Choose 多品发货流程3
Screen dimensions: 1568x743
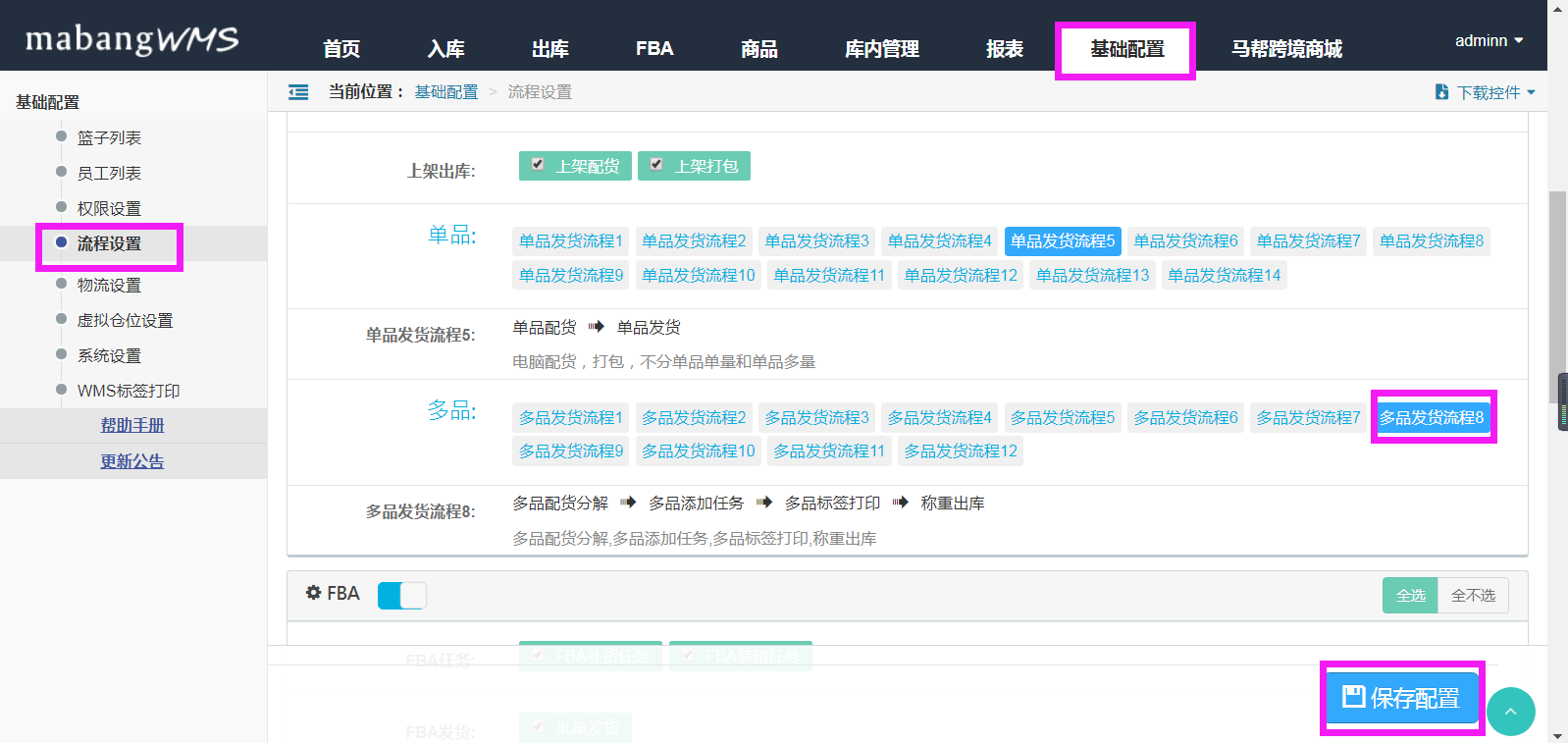[x=816, y=418]
